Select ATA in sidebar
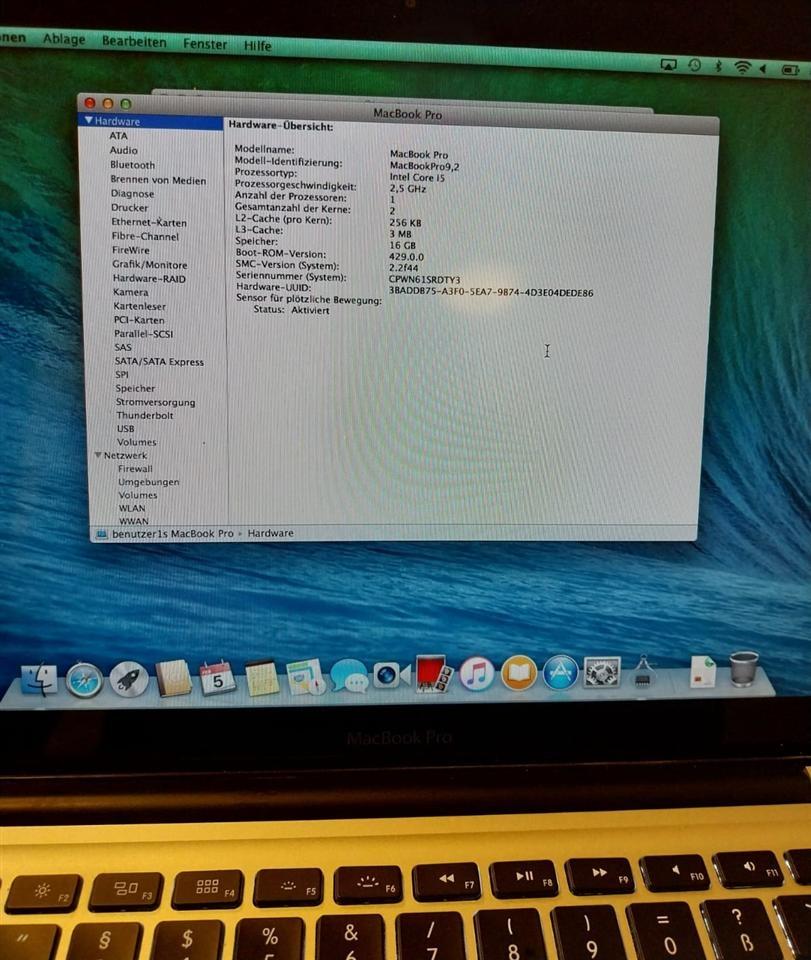 pos(118,136)
